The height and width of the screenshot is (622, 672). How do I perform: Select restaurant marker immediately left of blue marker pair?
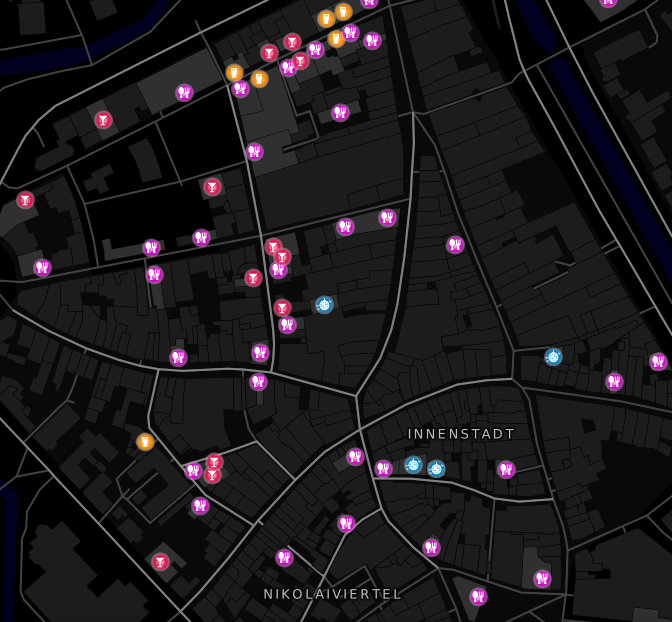[383, 469]
